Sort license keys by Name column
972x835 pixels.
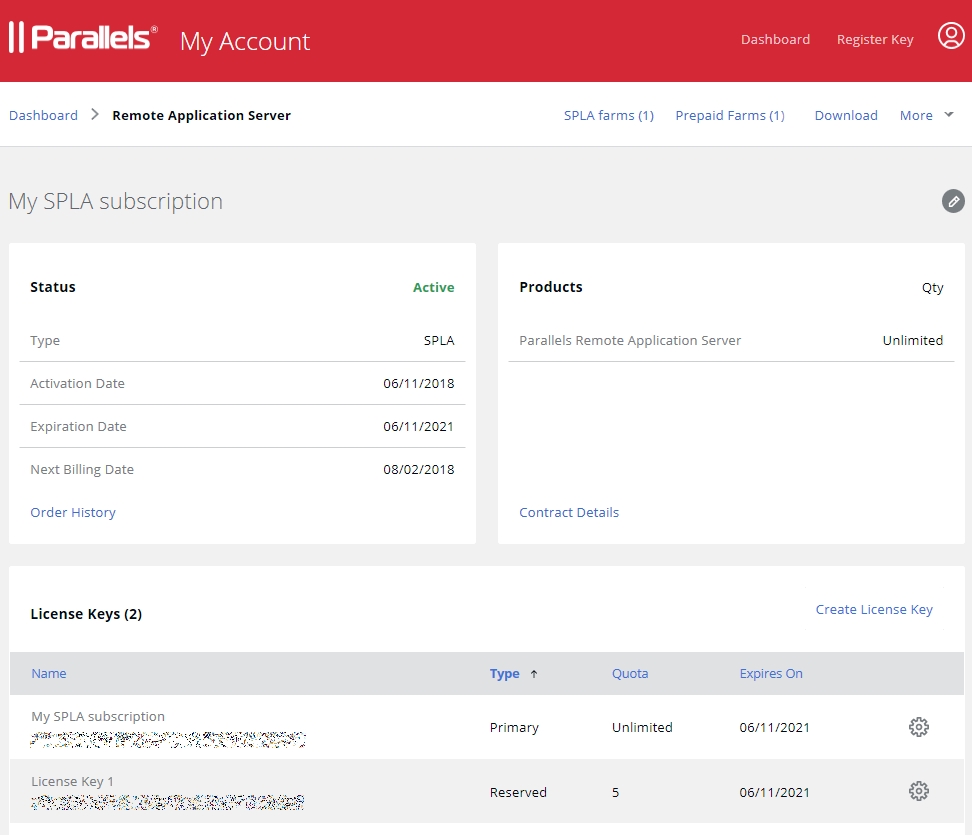pos(49,673)
